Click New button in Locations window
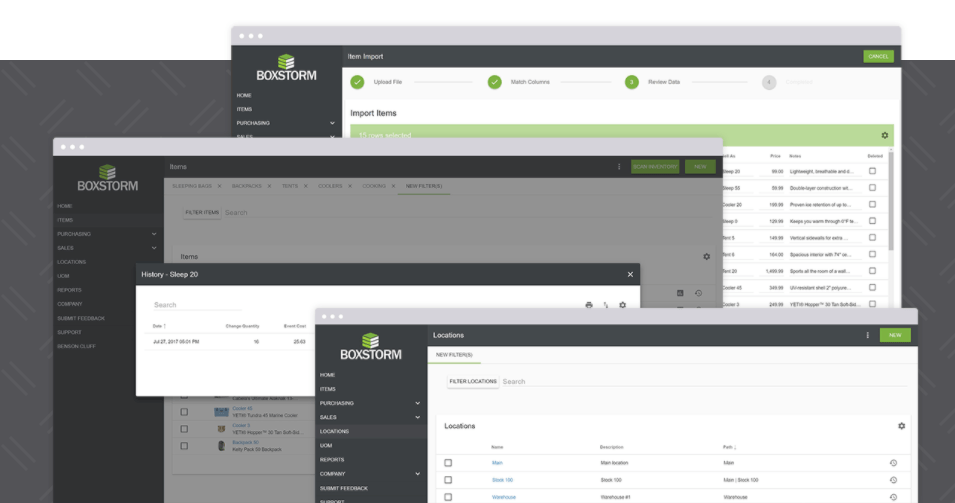The width and height of the screenshot is (955, 503). pos(895,336)
